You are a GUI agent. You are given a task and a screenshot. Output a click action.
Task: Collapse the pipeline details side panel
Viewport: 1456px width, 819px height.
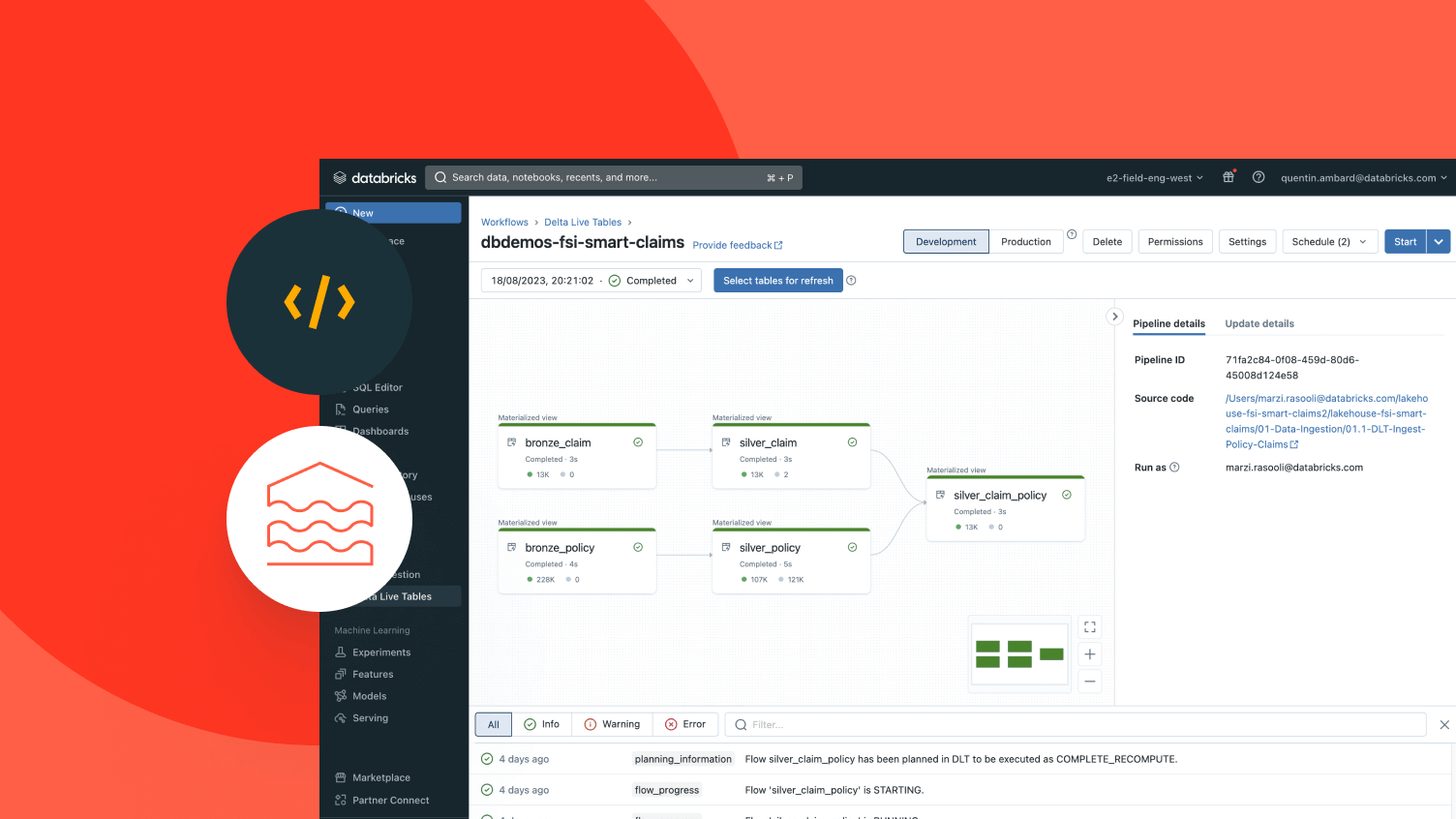1115,317
